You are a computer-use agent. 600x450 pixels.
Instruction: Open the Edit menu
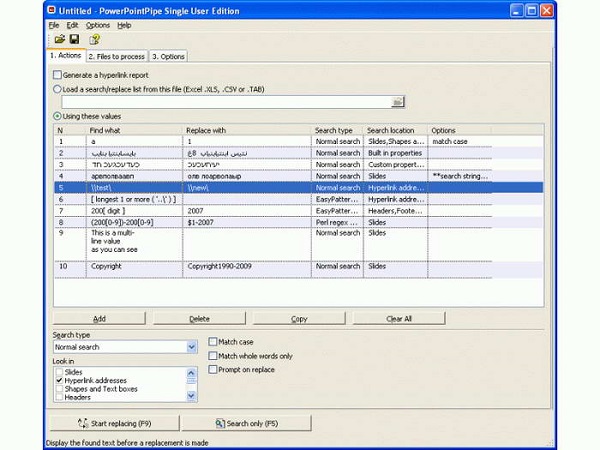pyautogui.click(x=72, y=25)
